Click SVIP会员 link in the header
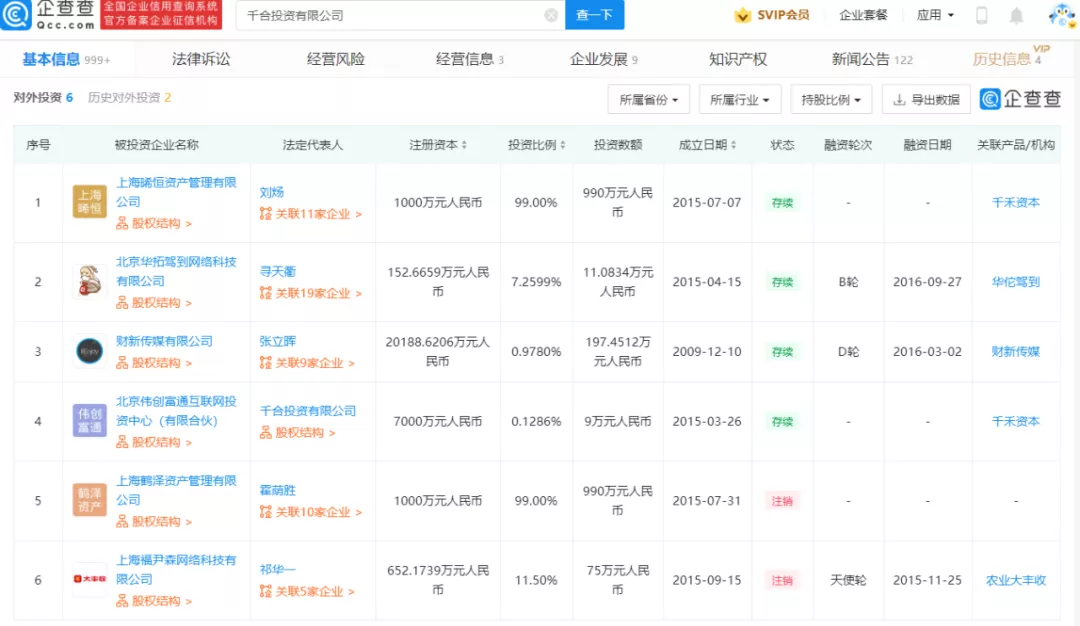This screenshot has width=1080, height=626. click(782, 15)
